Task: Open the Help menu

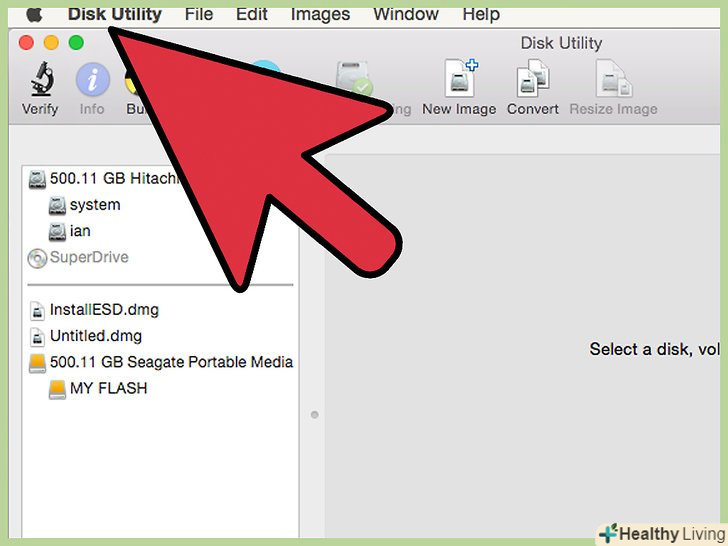Action: [481, 14]
